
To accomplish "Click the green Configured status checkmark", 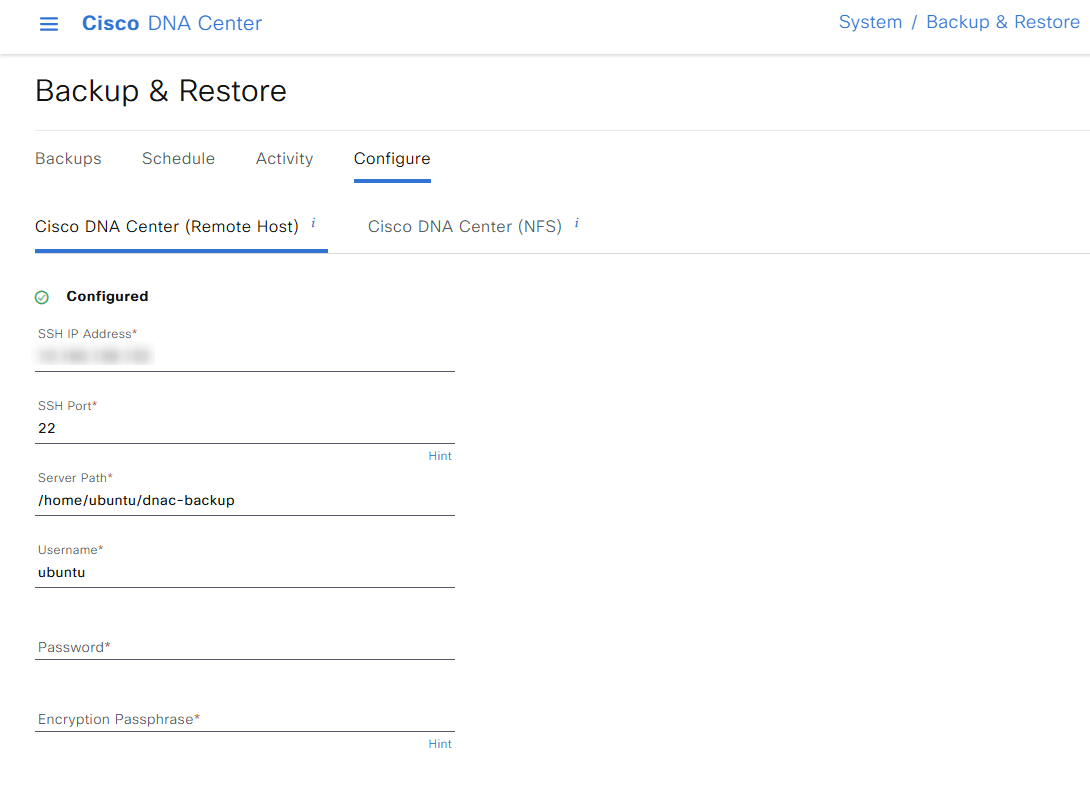I will (x=42, y=297).
